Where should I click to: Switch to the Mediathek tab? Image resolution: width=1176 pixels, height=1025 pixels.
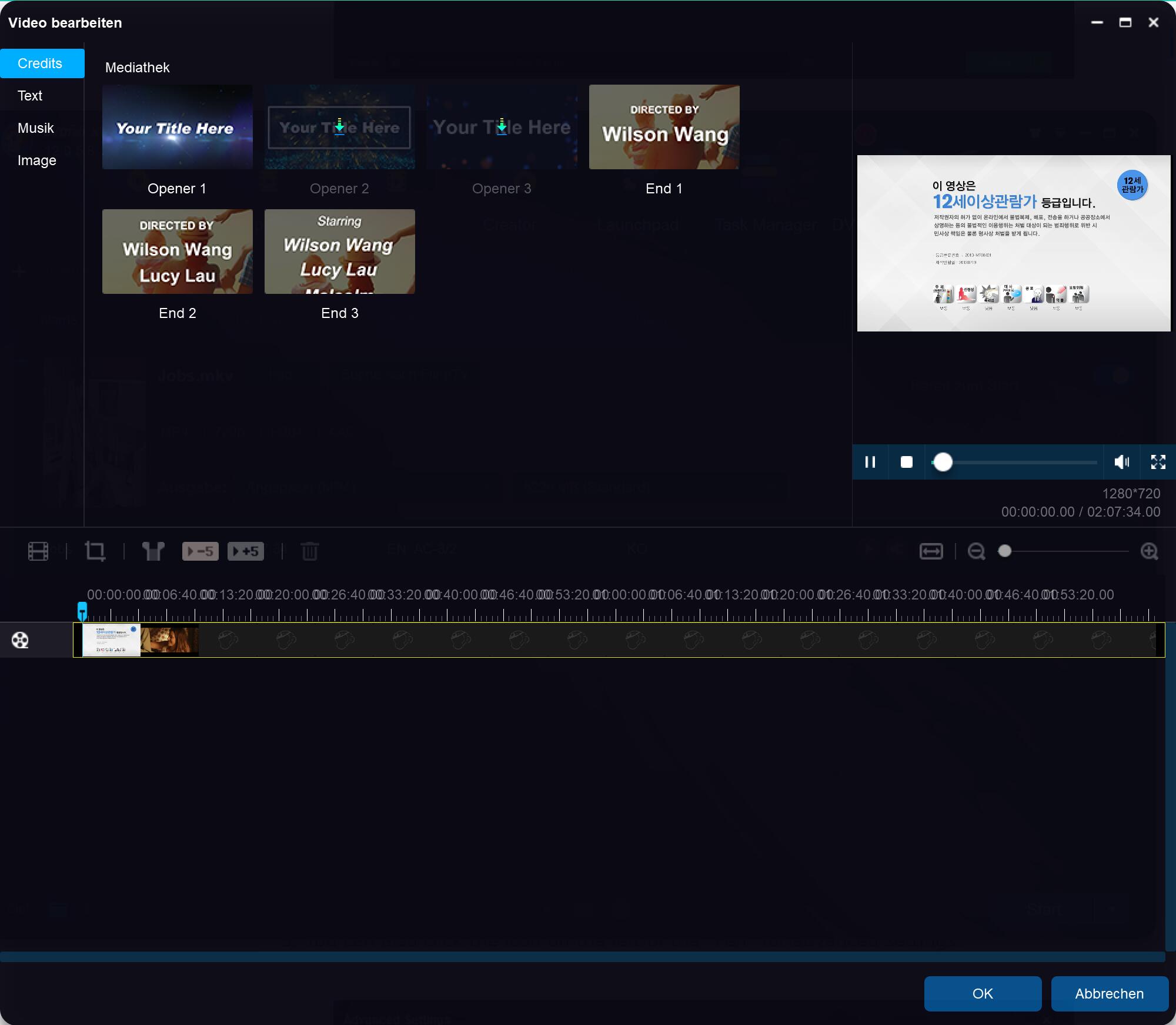(x=137, y=67)
